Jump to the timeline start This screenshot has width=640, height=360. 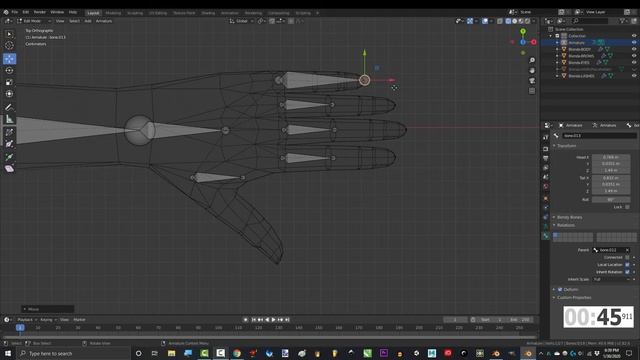[x=253, y=320]
